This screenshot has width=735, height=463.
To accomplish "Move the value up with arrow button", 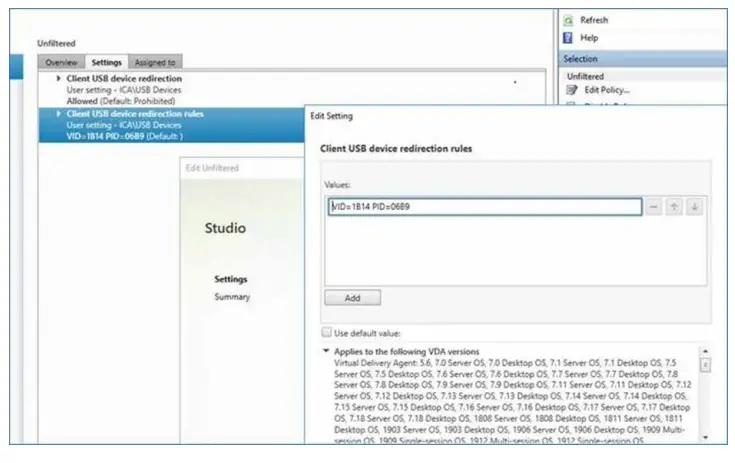I will pos(674,207).
